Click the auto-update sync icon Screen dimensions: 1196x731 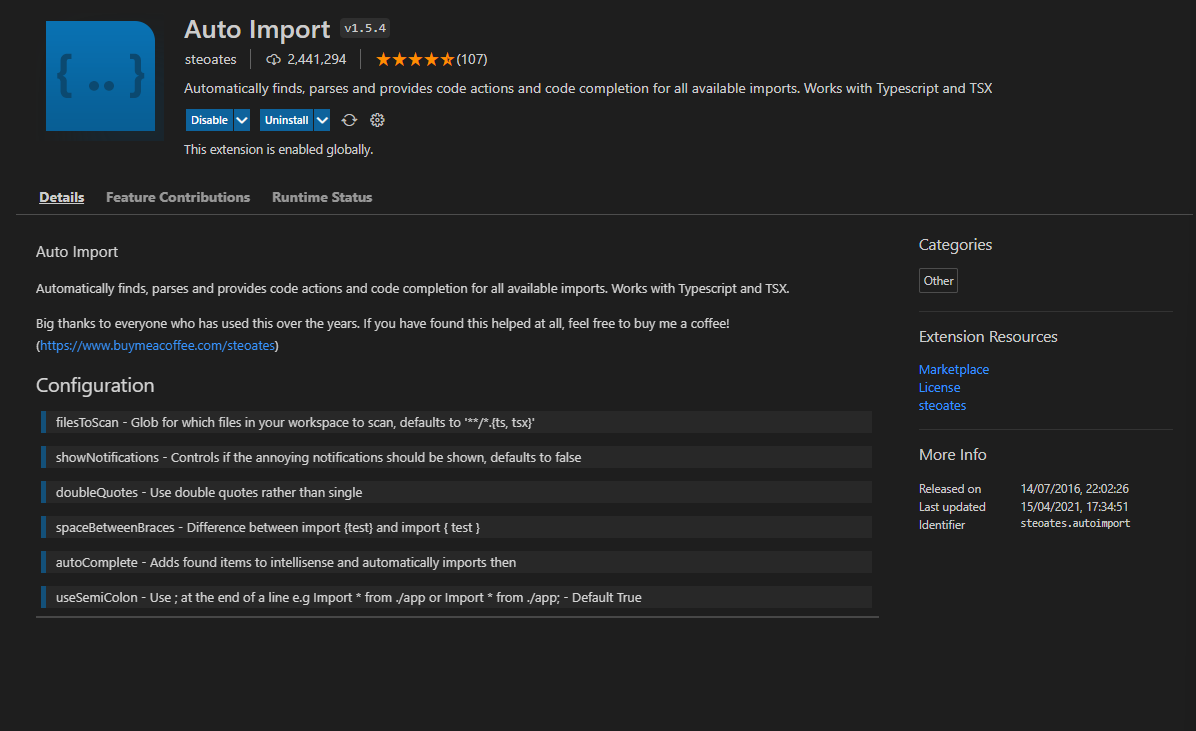click(x=349, y=119)
